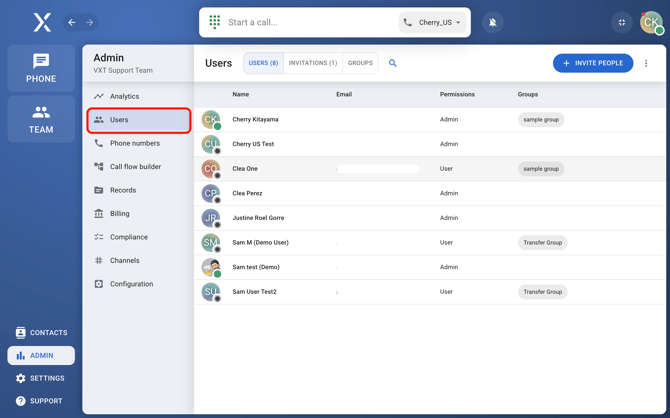Screen dimensions: 670x418
Task: Toggle the notification bell mute icon
Action: point(493,22)
